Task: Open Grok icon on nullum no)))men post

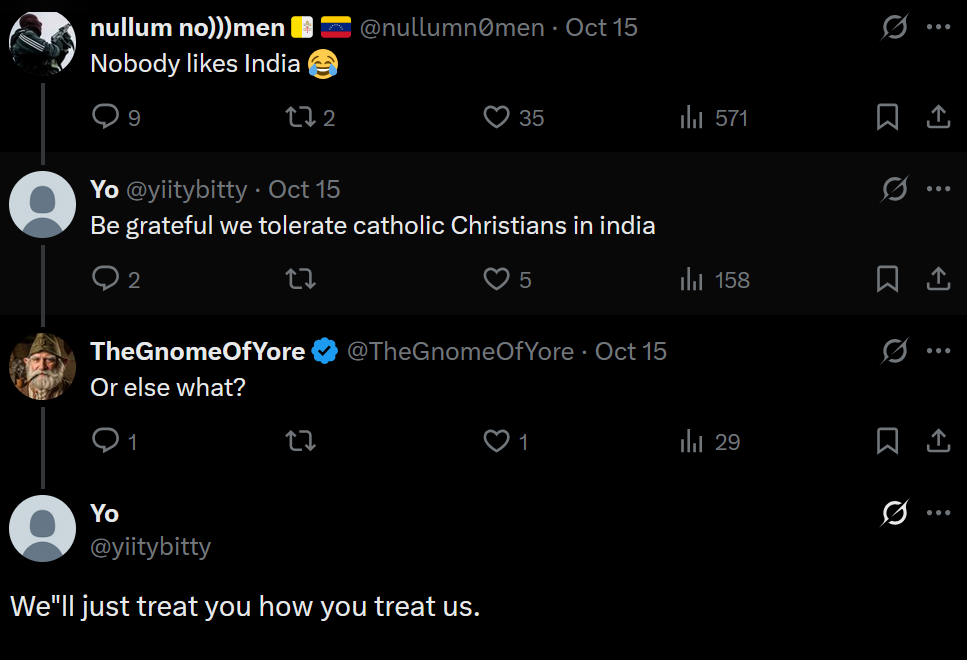Action: tap(894, 27)
